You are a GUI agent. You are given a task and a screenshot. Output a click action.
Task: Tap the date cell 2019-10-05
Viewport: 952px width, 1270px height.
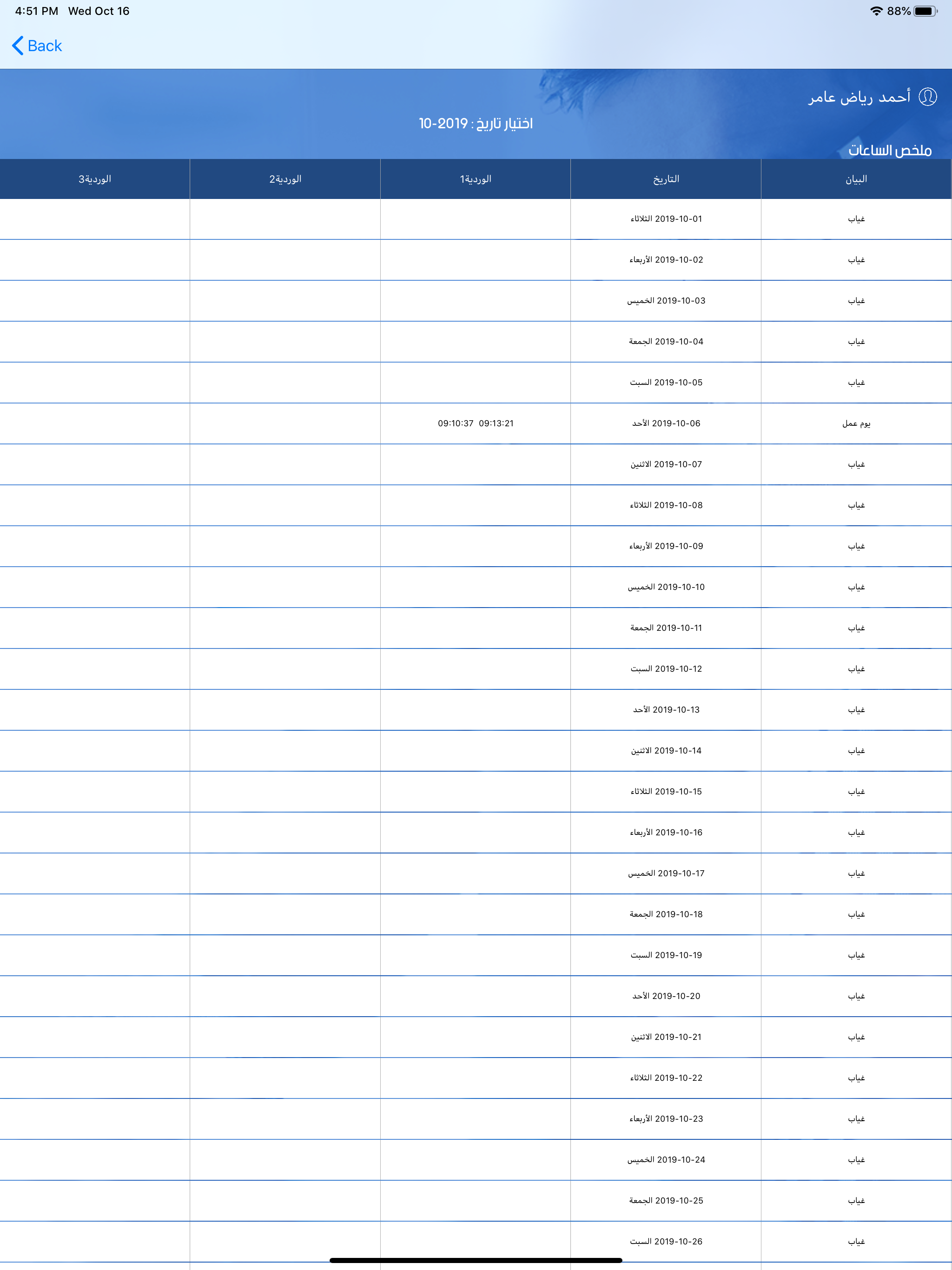[x=666, y=383]
